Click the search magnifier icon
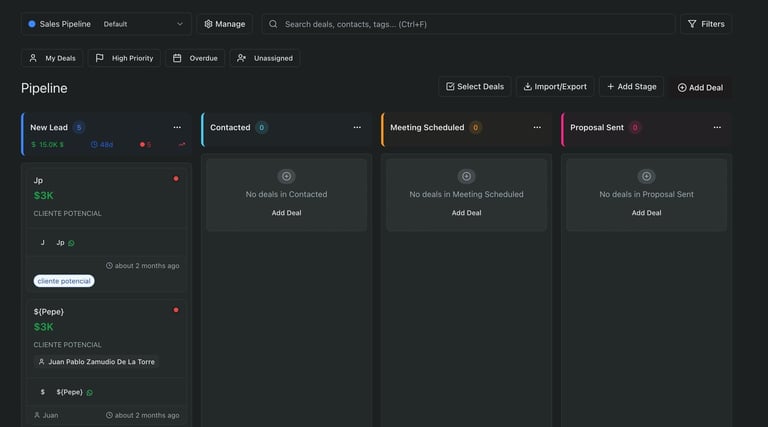 click(273, 24)
